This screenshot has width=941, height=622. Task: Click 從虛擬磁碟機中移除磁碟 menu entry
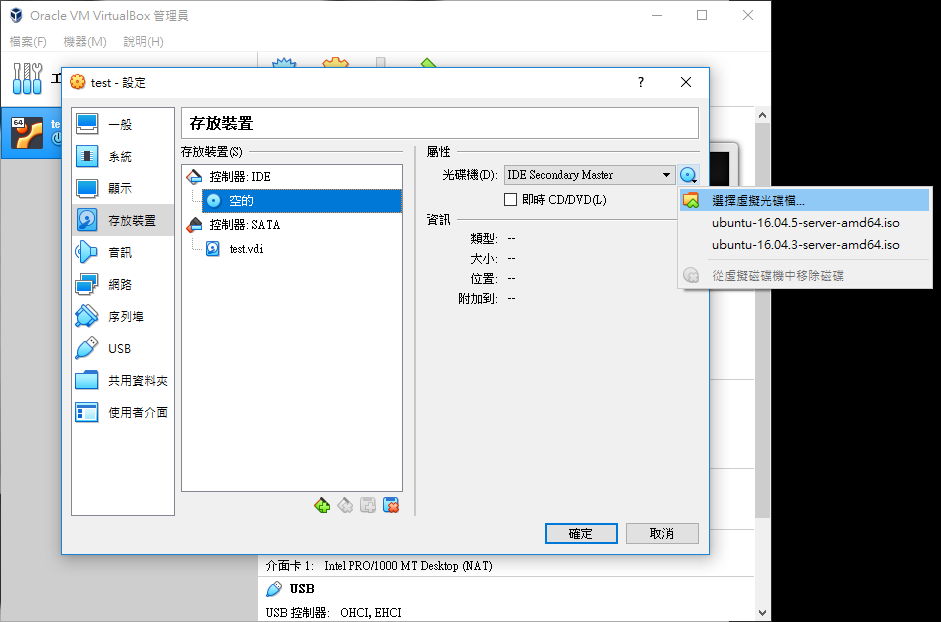coord(805,276)
